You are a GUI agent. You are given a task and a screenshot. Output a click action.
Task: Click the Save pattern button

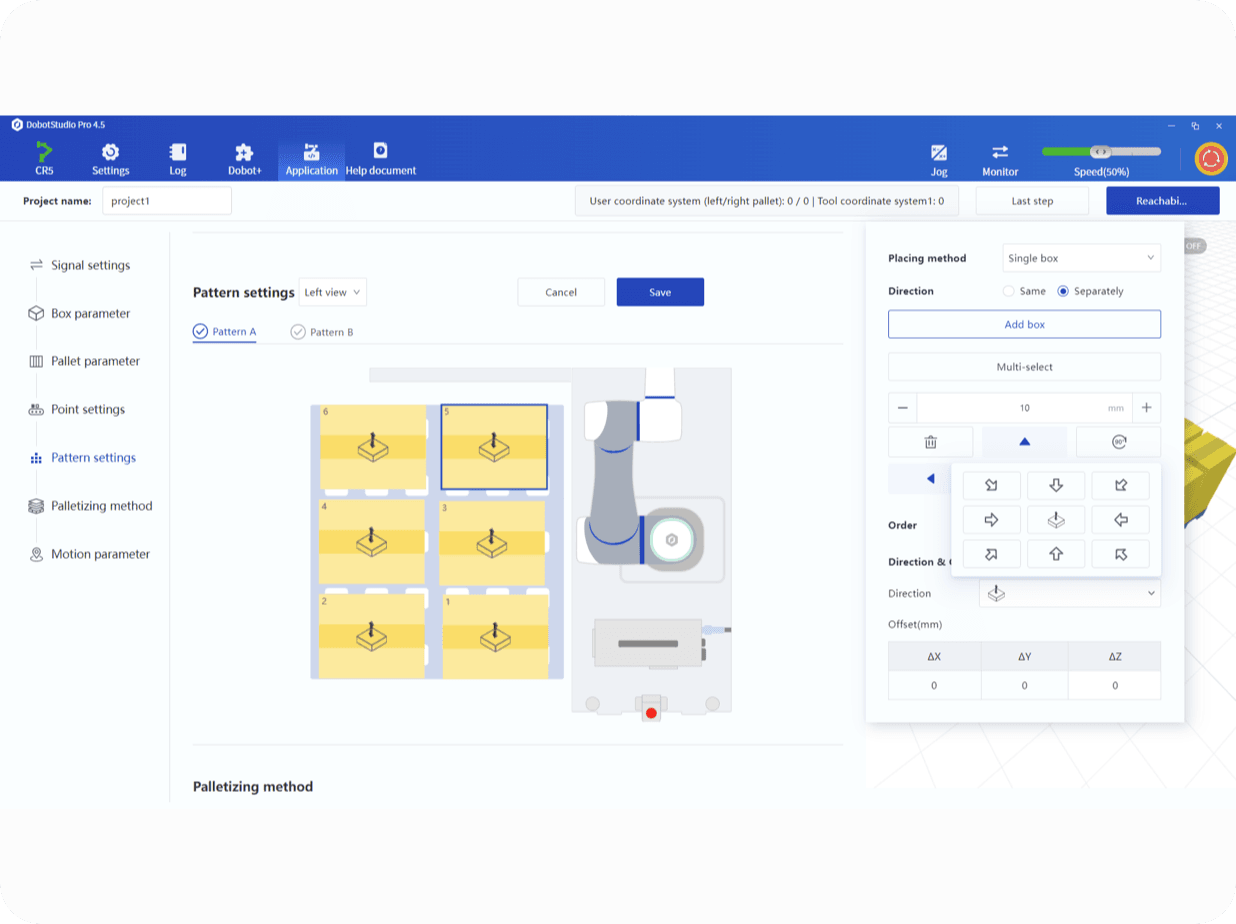pyautogui.click(x=660, y=292)
